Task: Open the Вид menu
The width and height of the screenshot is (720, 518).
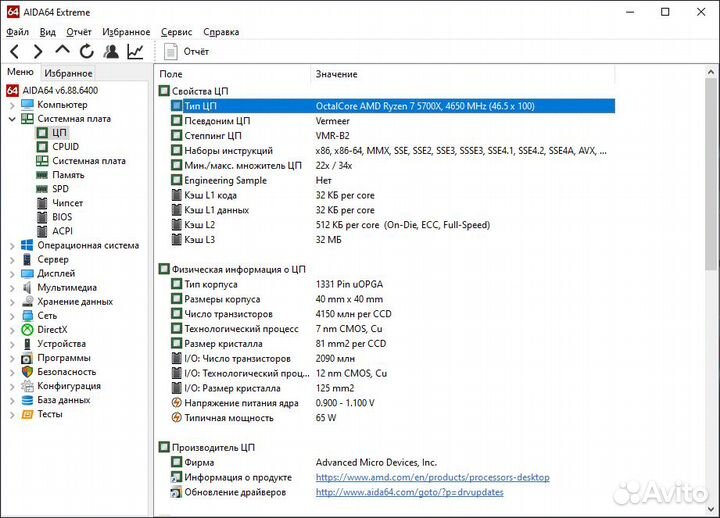Action: click(x=47, y=32)
